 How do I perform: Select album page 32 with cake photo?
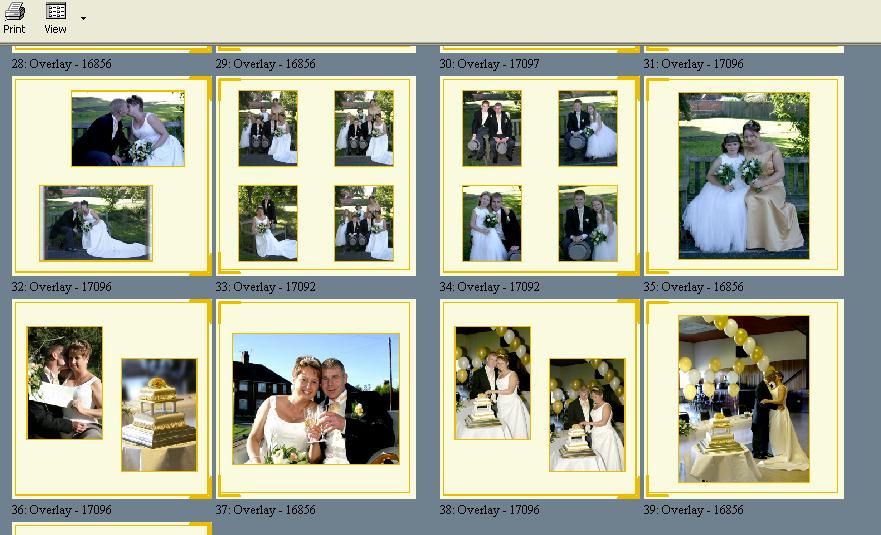tap(112, 399)
